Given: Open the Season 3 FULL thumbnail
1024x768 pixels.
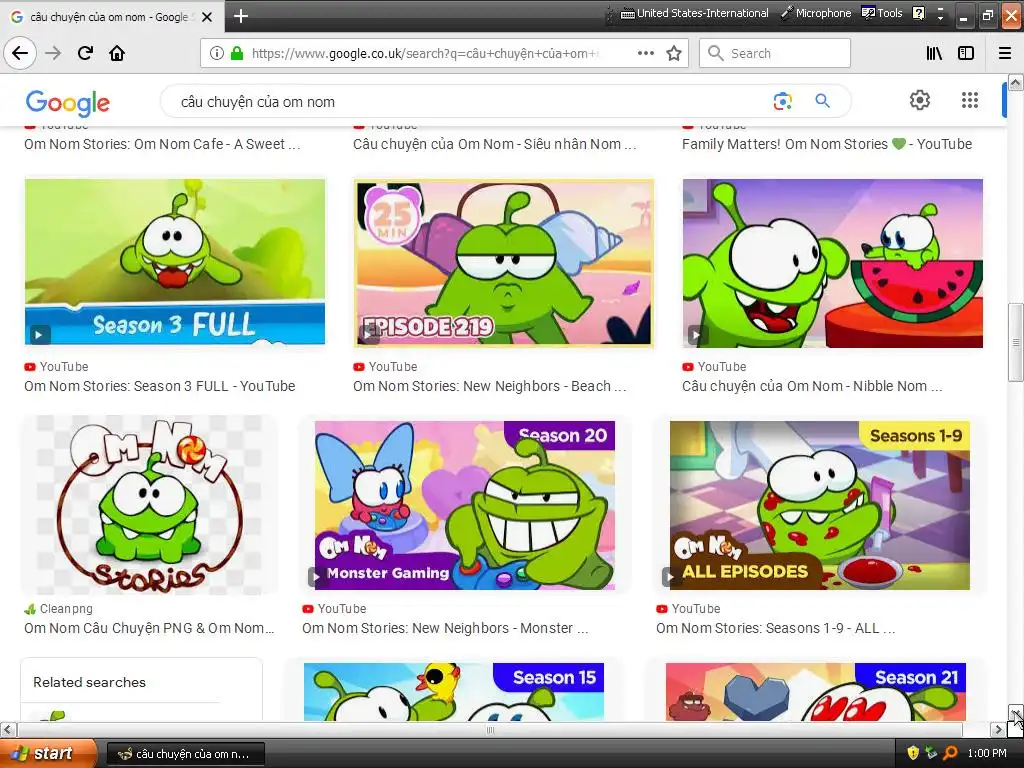Looking at the screenshot, I should tap(175, 262).
